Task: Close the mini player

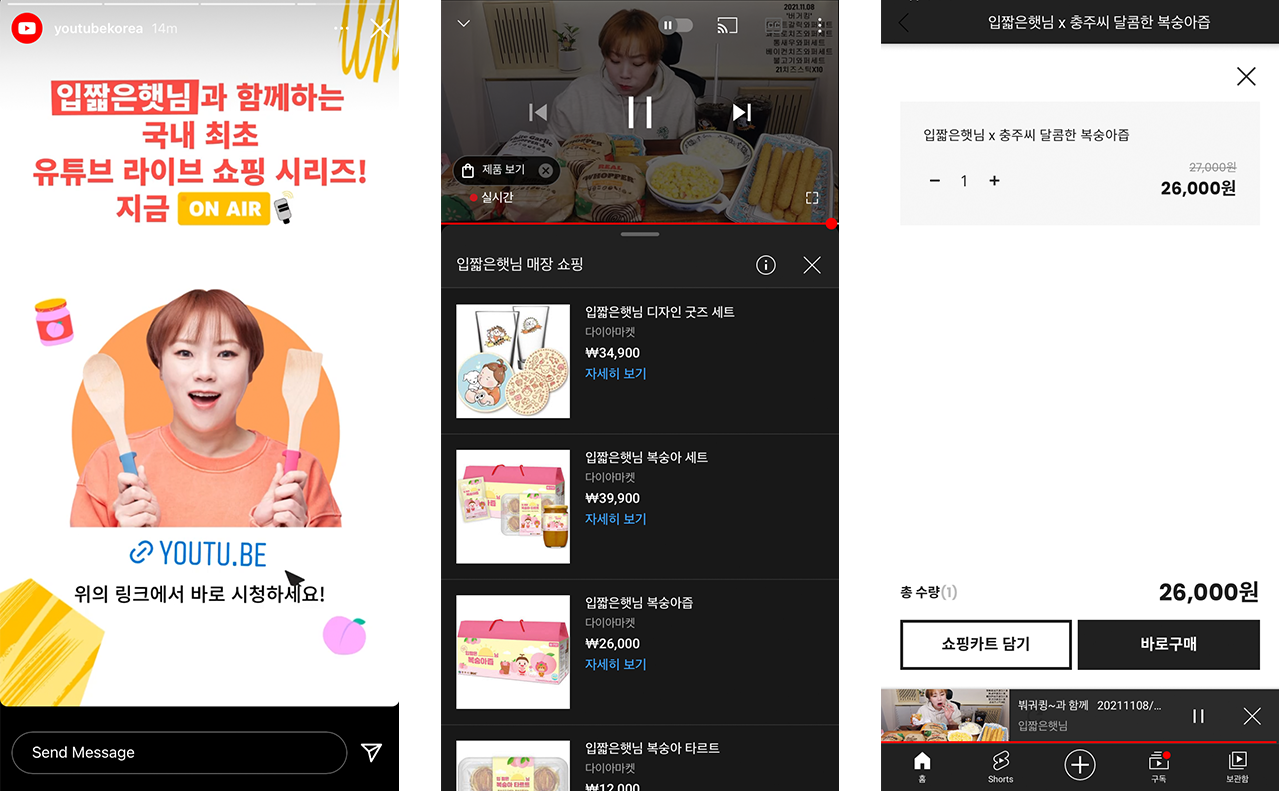Action: pyautogui.click(x=1252, y=716)
